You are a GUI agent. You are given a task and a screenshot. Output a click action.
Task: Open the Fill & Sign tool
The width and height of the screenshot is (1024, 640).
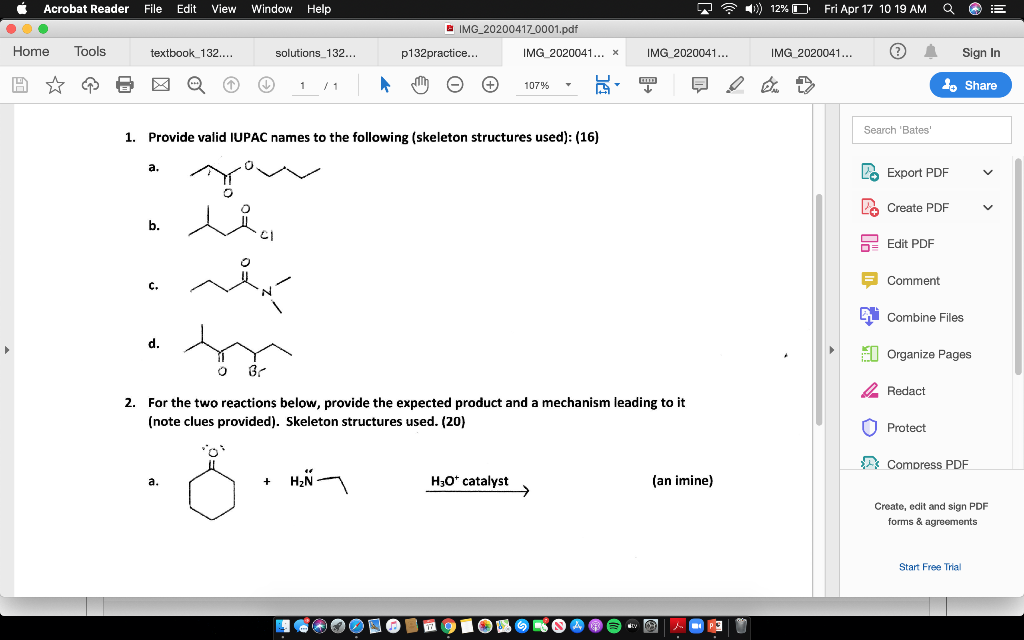[x=768, y=85]
